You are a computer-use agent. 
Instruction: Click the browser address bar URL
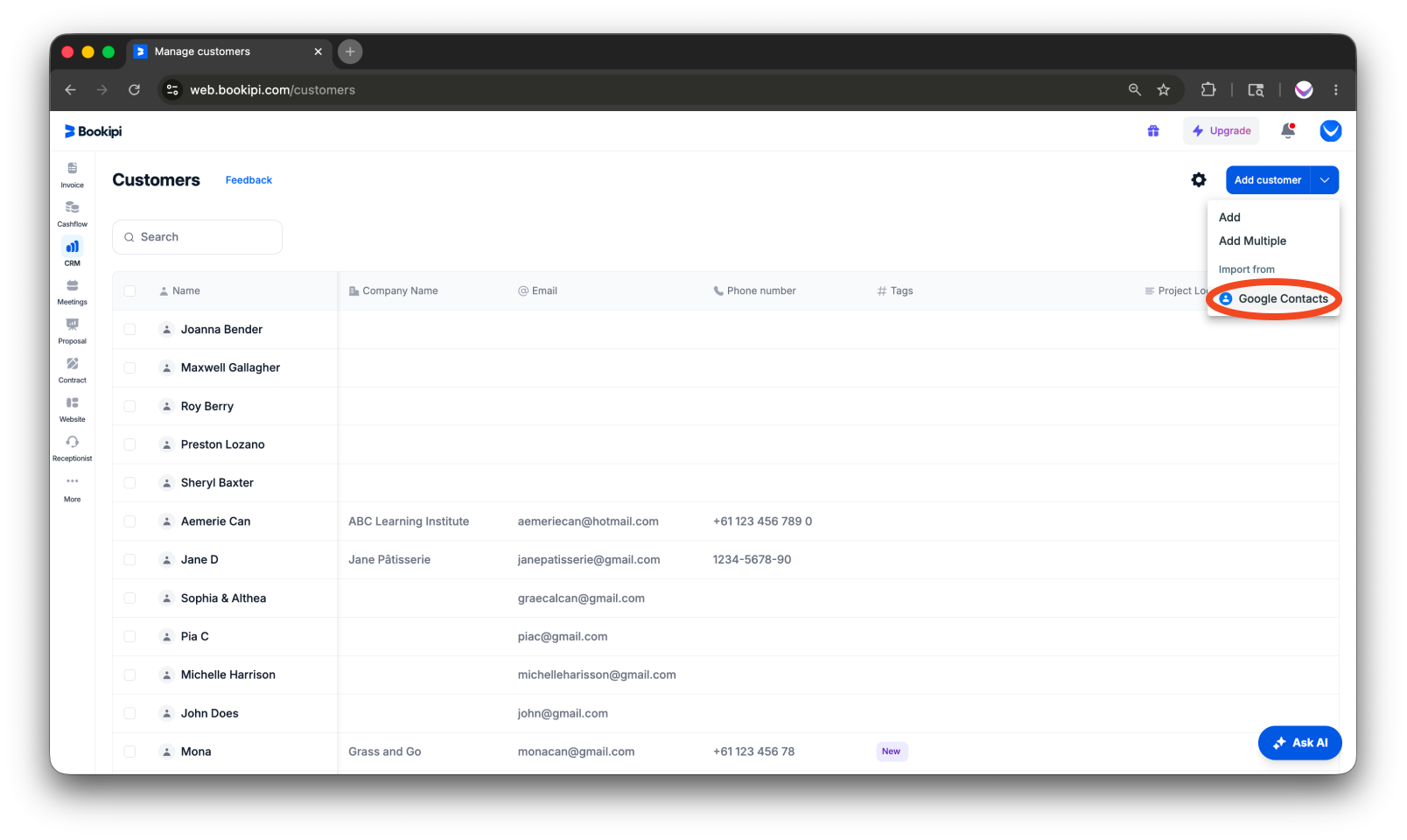[x=272, y=90]
